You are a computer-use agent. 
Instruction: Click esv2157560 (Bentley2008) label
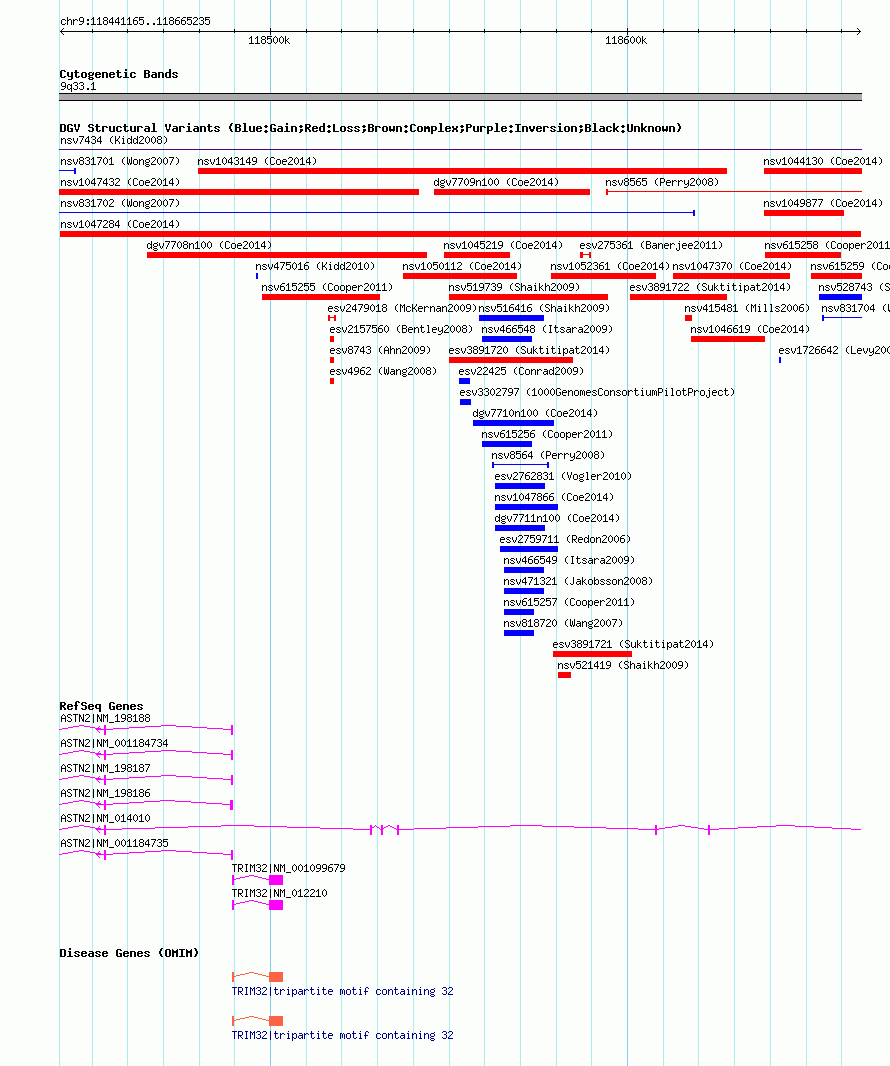point(400,330)
